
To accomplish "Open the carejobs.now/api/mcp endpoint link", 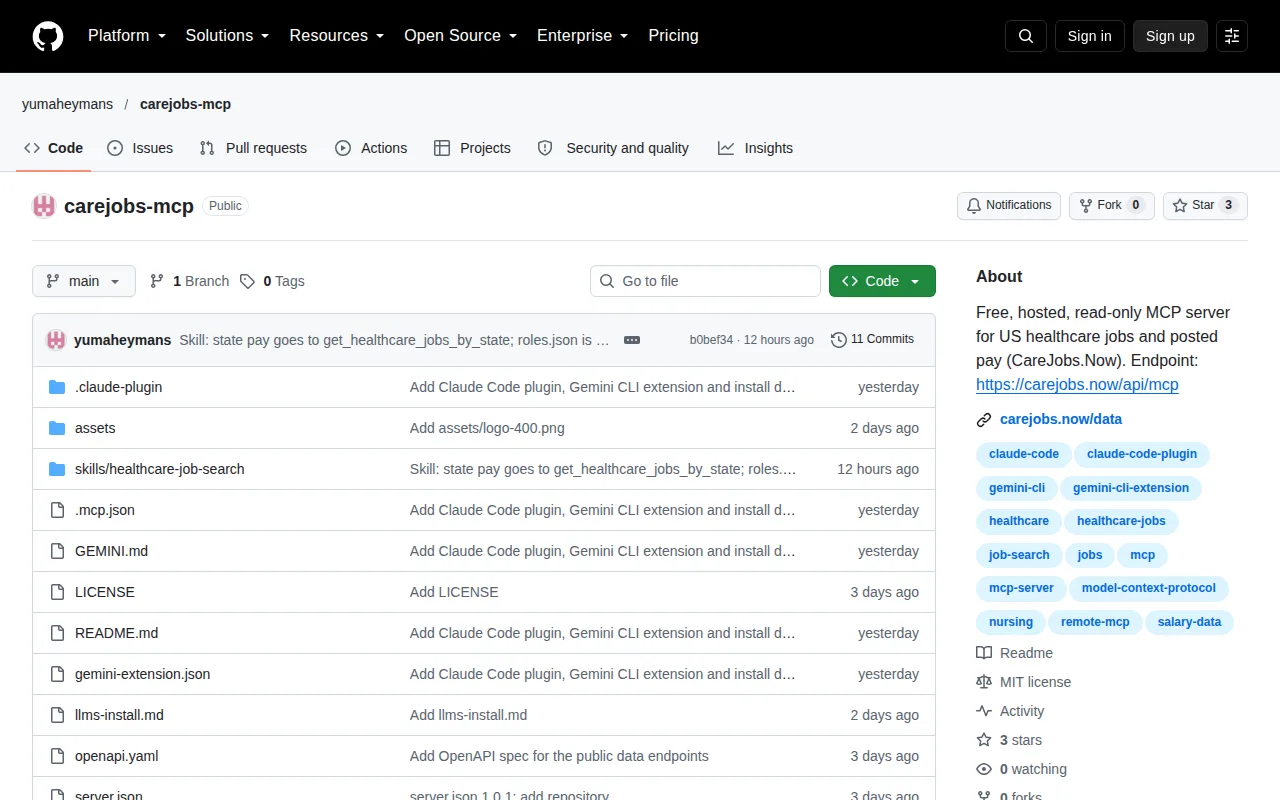I will [x=1077, y=384].
